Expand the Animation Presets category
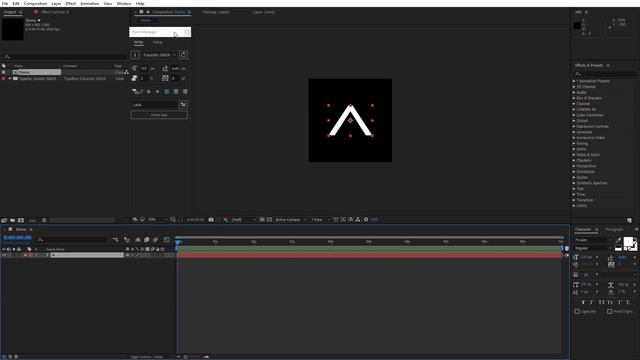The height and width of the screenshot is (360, 640). [574, 81]
